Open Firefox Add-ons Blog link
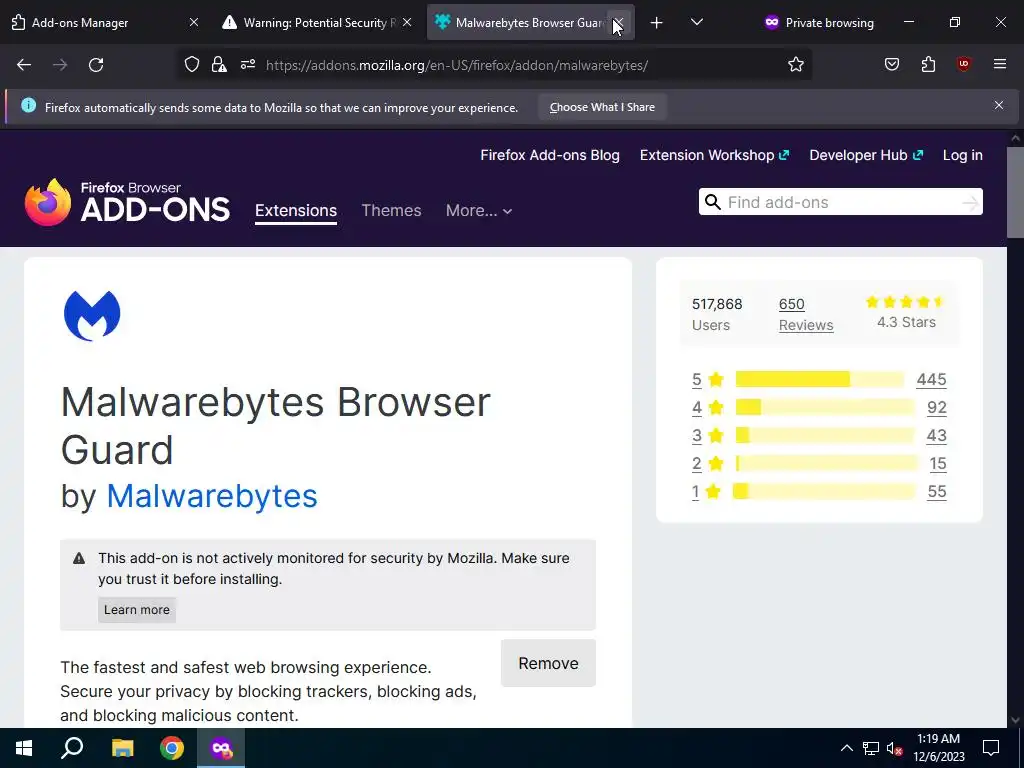Image resolution: width=1024 pixels, height=768 pixels. (x=550, y=155)
